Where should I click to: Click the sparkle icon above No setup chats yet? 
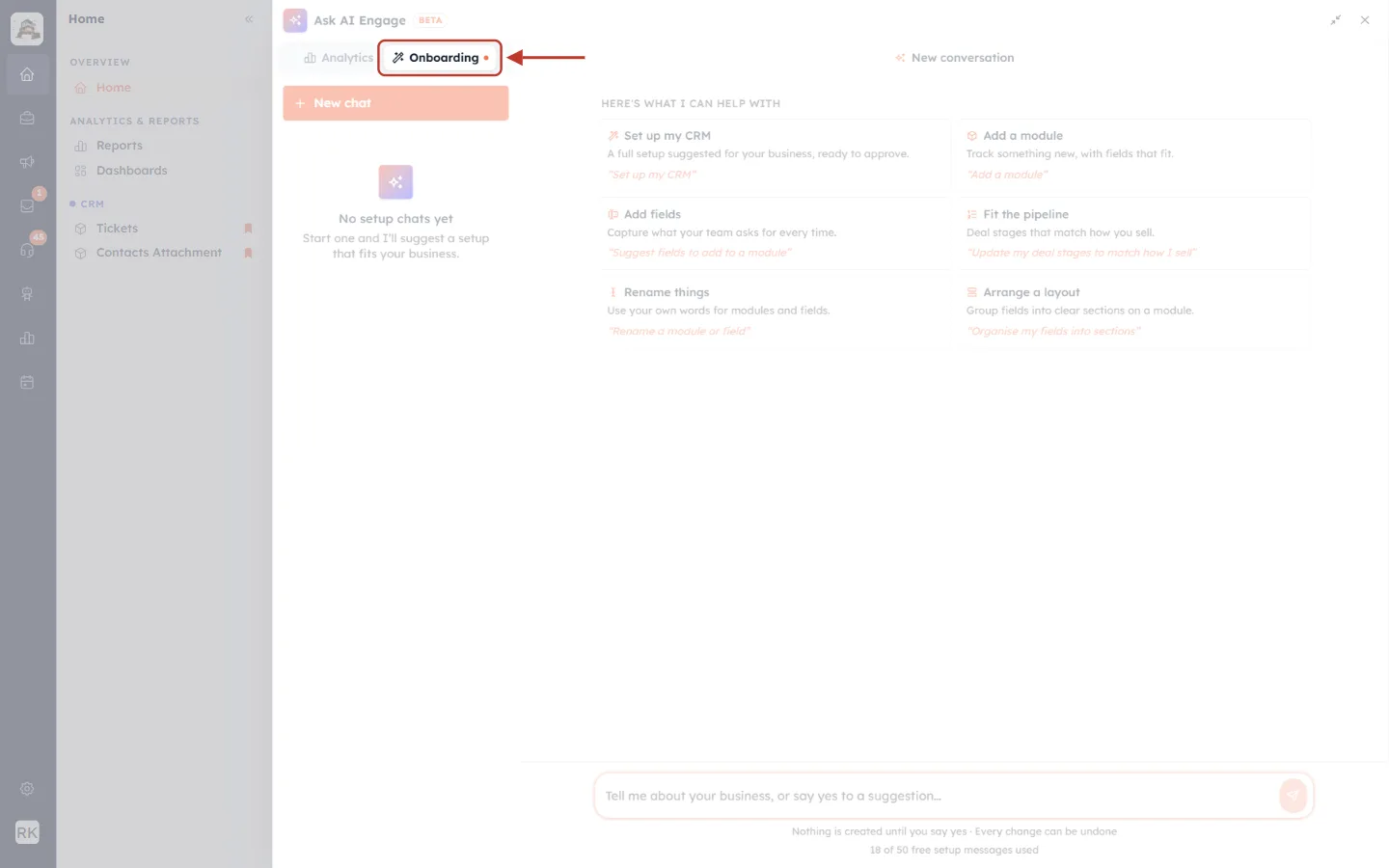click(395, 181)
